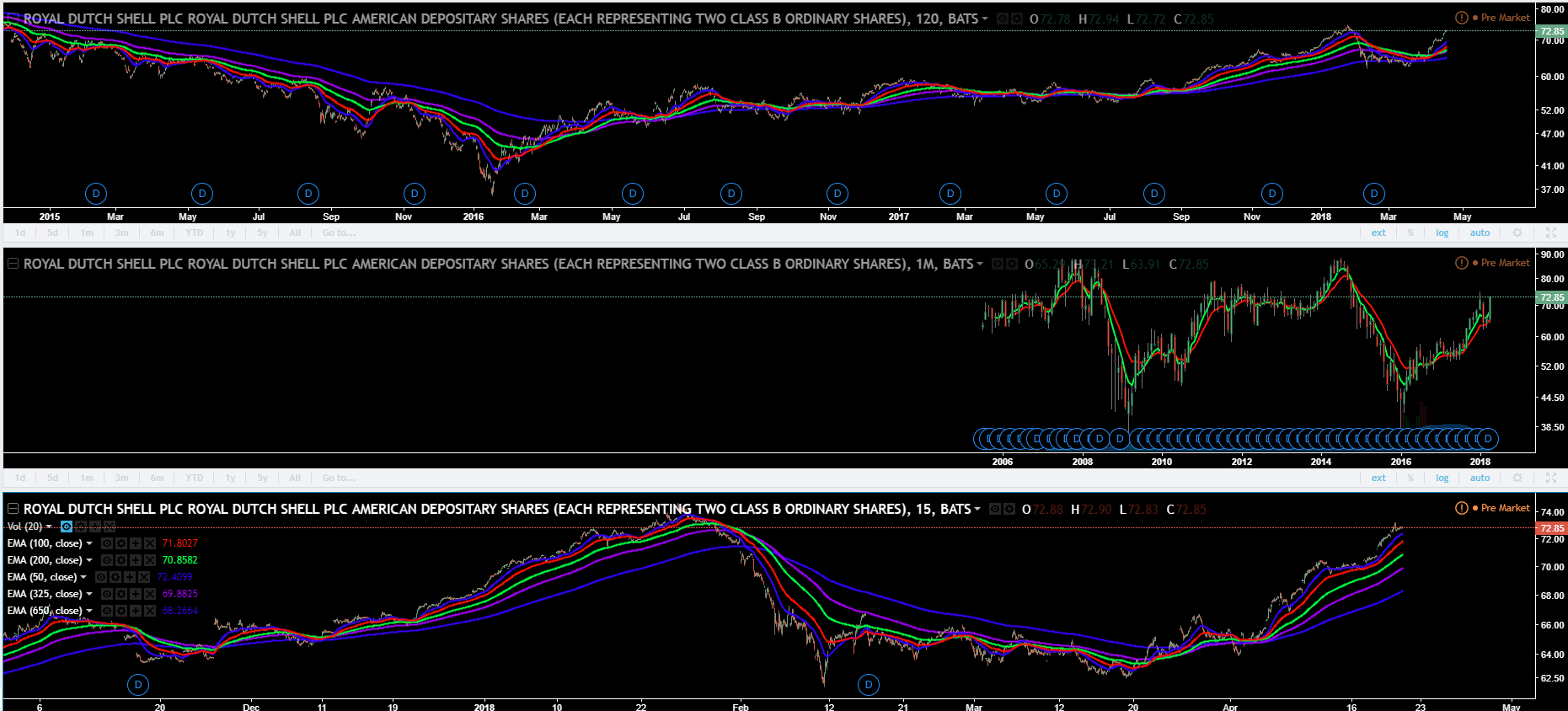
Task: Open settings gear for EMA (325, close)
Action: pyautogui.click(x=121, y=594)
